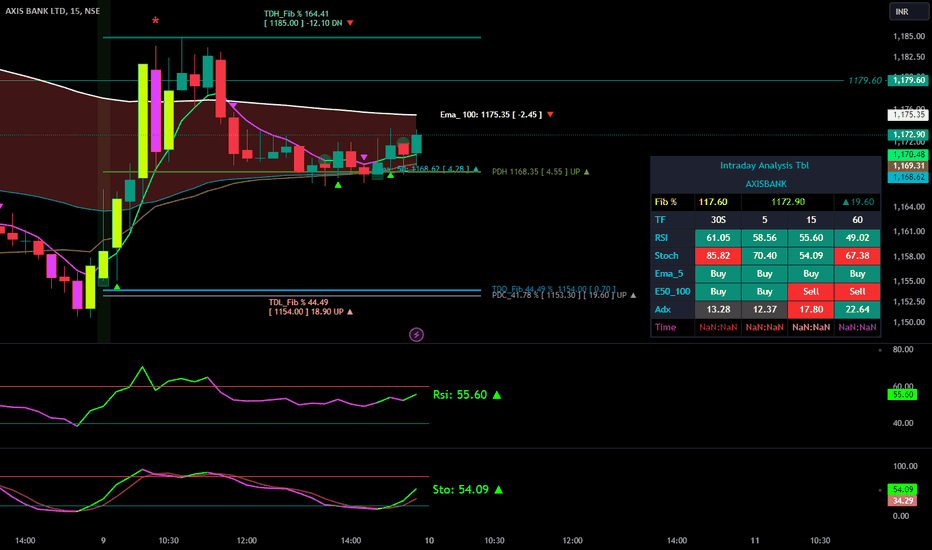Viewport: 932px width, 550px height.
Task: Click the RSI 49.02 cell
Action: 857,238
